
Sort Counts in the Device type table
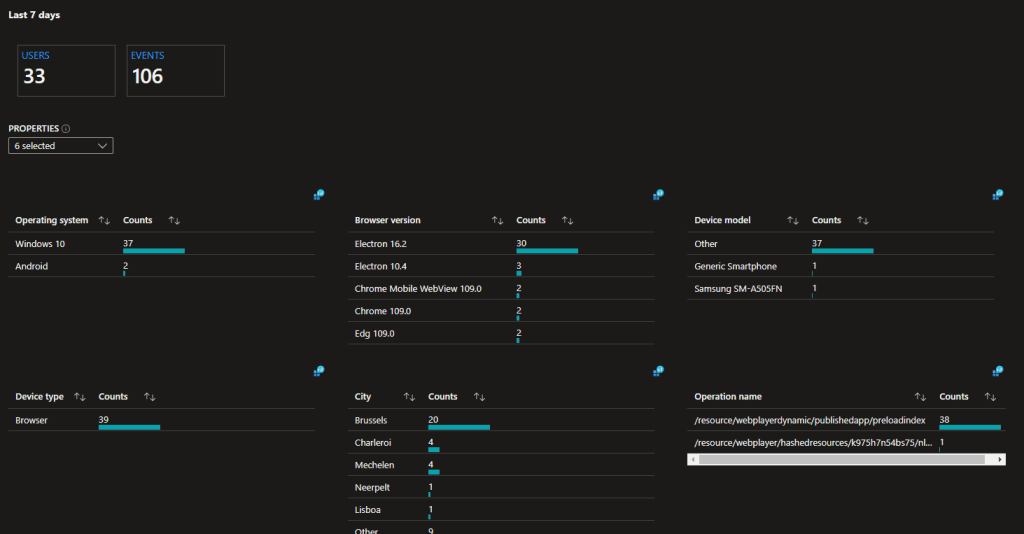pos(149,397)
